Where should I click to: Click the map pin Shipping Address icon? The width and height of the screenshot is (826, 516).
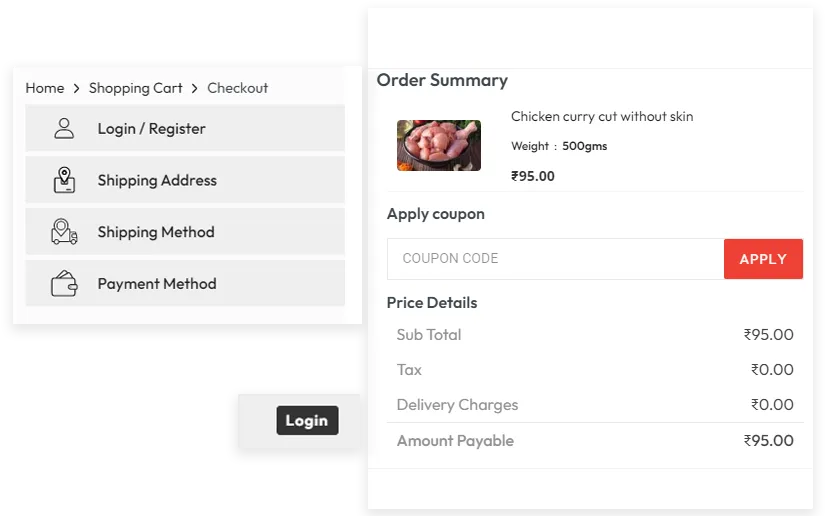tap(64, 180)
